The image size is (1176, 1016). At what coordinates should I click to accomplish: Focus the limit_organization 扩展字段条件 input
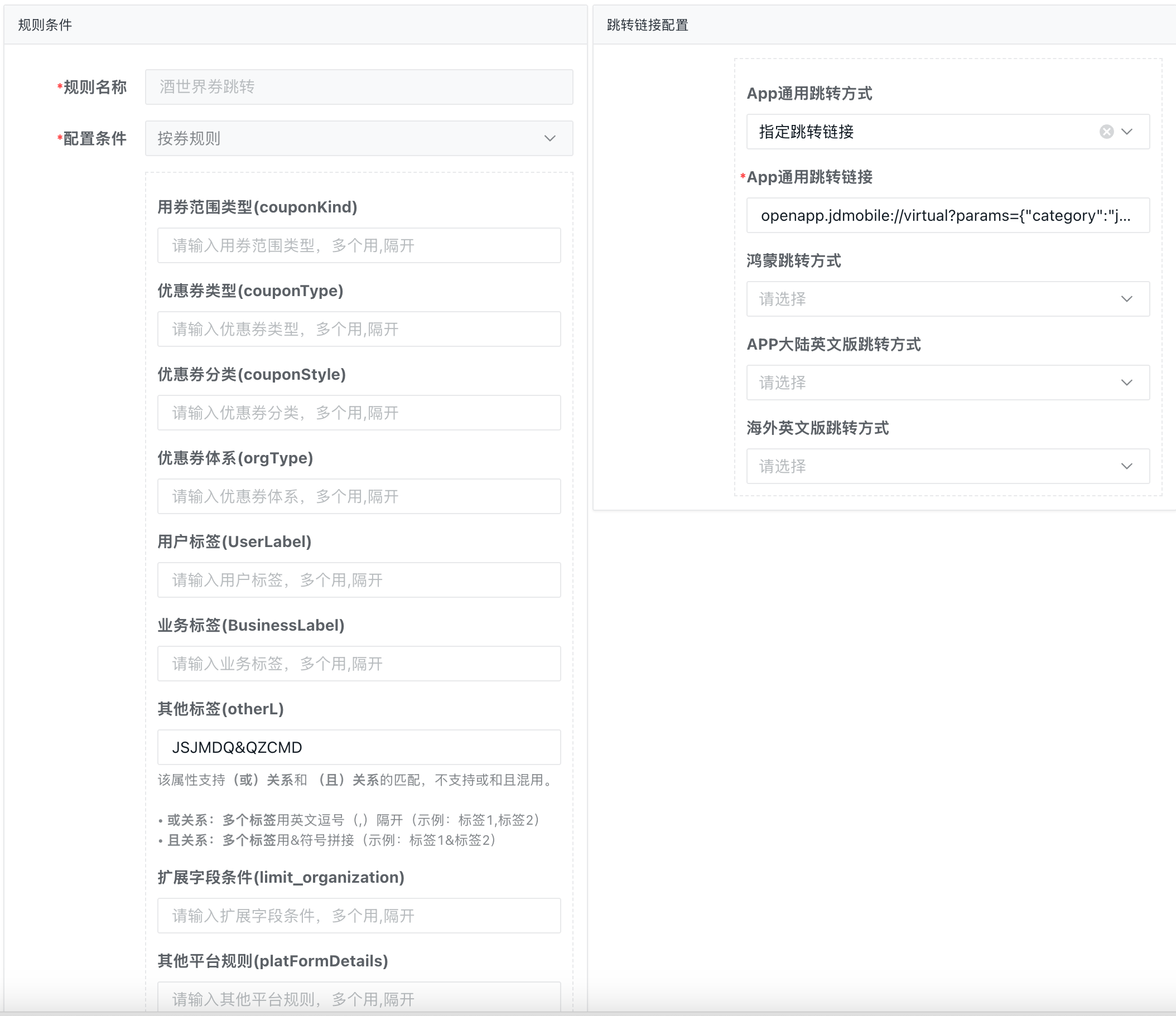[x=359, y=916]
